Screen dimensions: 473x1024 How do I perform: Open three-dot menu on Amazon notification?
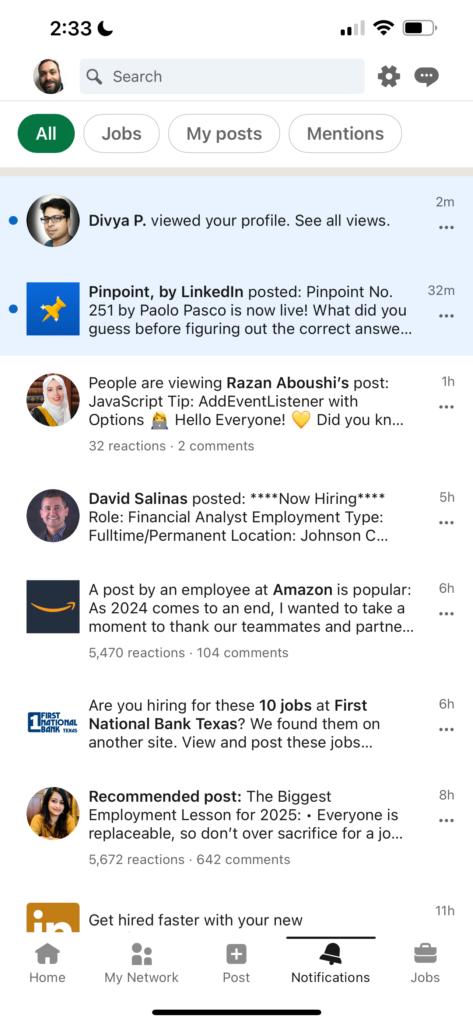(447, 614)
